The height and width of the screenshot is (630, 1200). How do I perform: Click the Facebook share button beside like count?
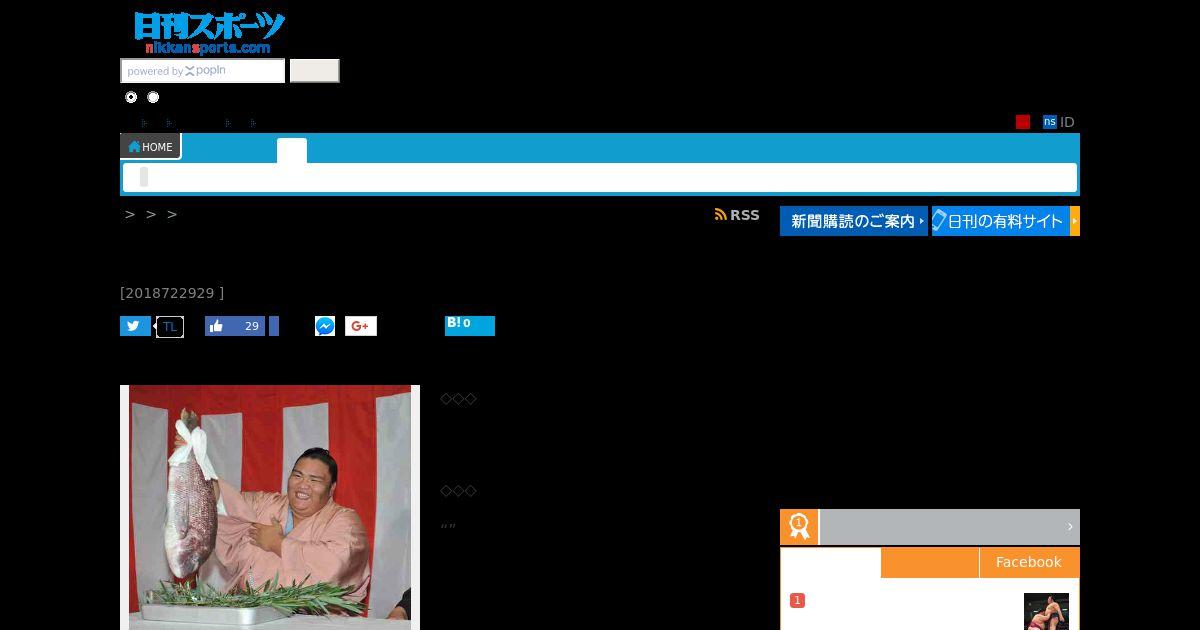coord(274,326)
